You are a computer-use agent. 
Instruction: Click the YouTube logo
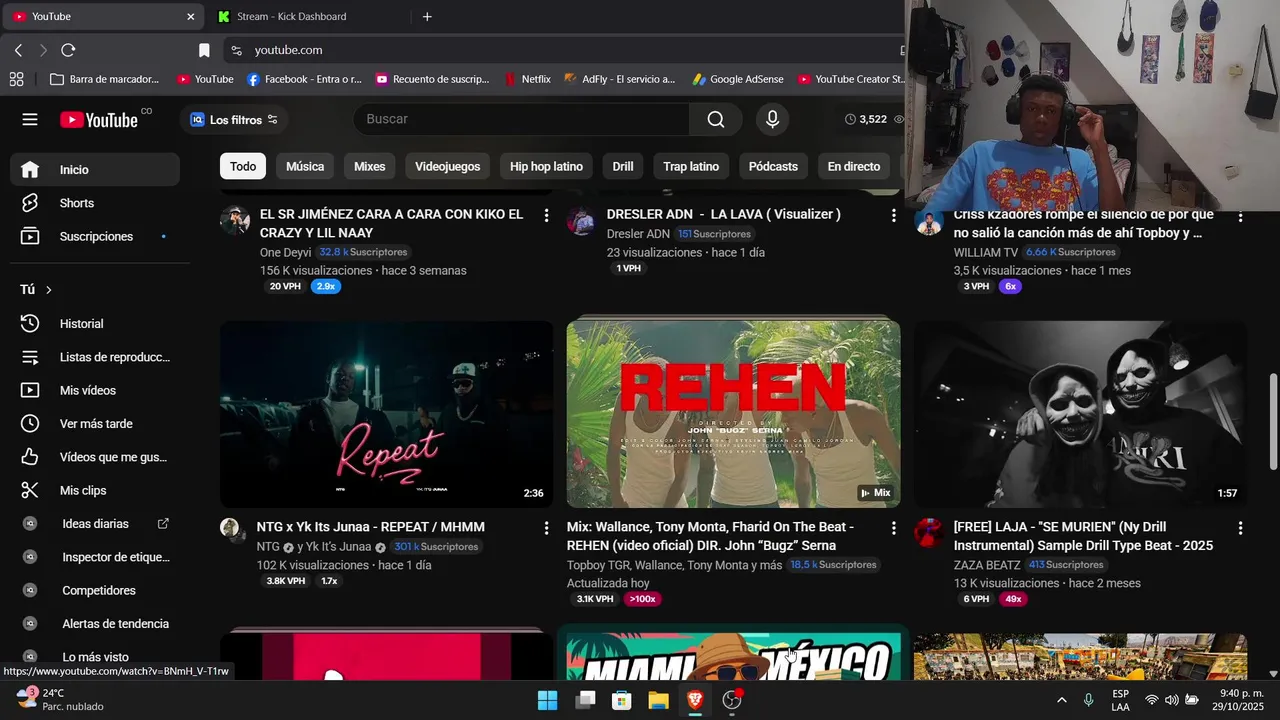(x=99, y=120)
